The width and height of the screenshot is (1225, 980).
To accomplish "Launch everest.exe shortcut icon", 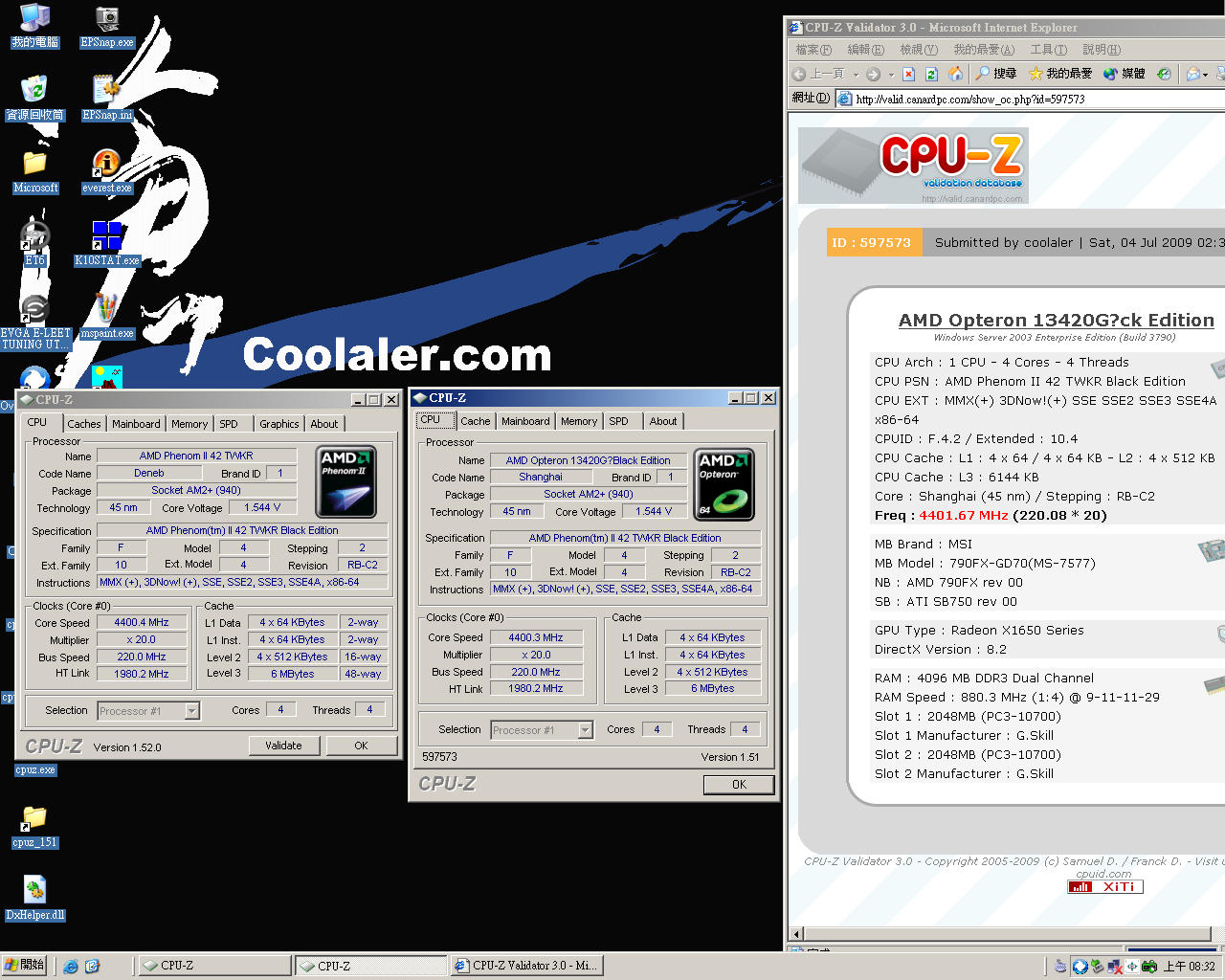I will [x=107, y=172].
